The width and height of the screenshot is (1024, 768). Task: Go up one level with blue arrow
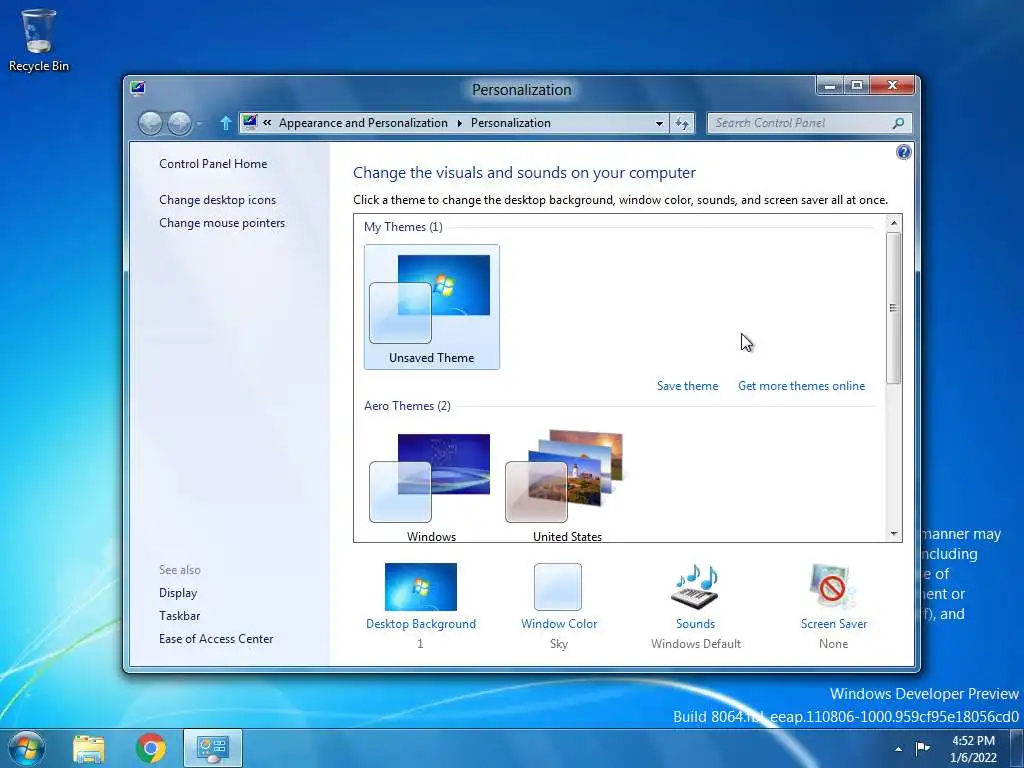(225, 123)
